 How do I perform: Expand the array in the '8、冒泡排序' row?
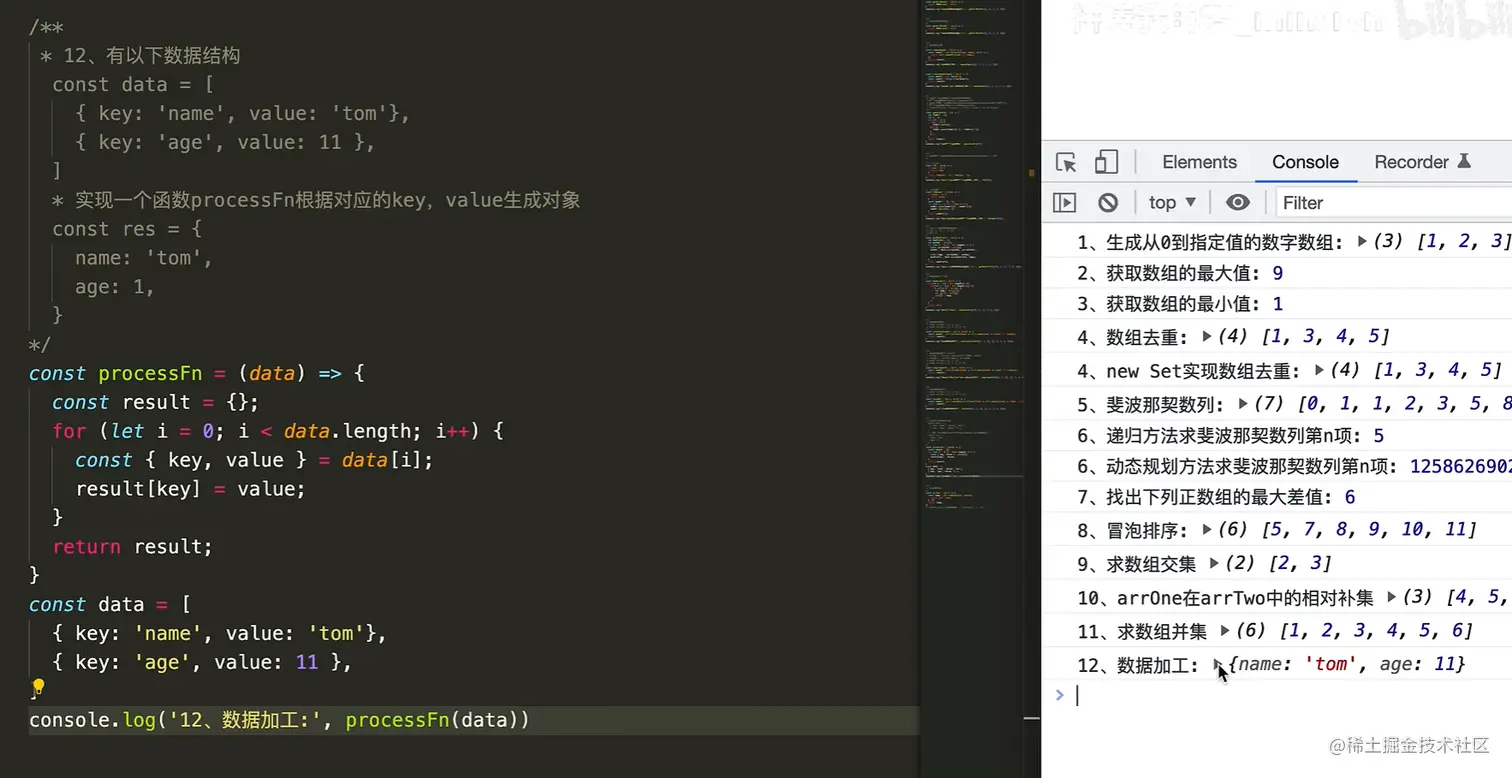pos(1207,530)
